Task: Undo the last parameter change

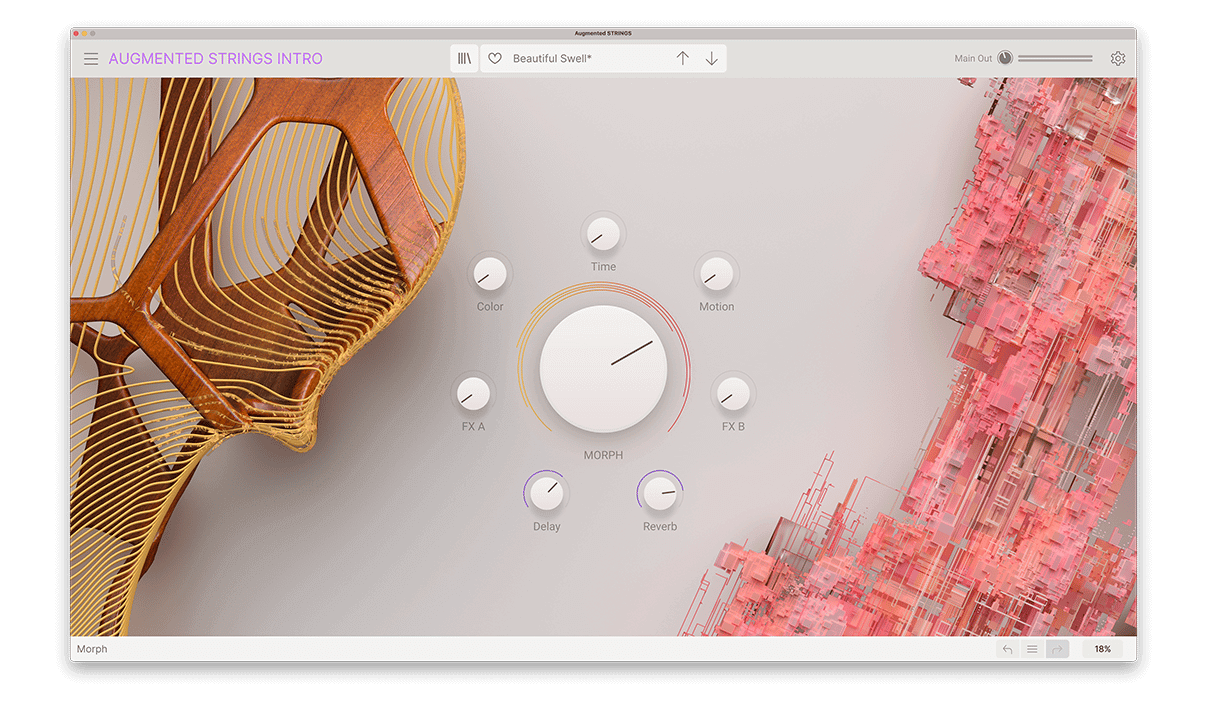Action: pyautogui.click(x=1007, y=648)
